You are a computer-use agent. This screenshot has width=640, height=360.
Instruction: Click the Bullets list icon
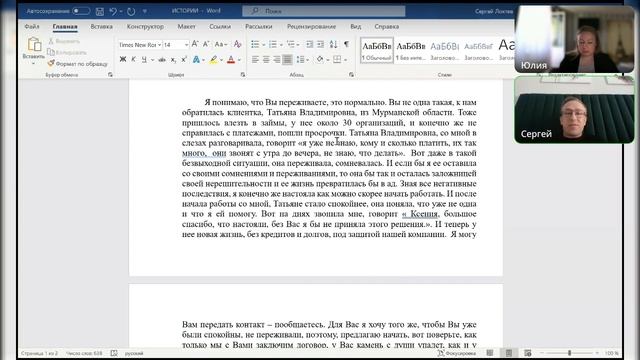[x=255, y=44]
